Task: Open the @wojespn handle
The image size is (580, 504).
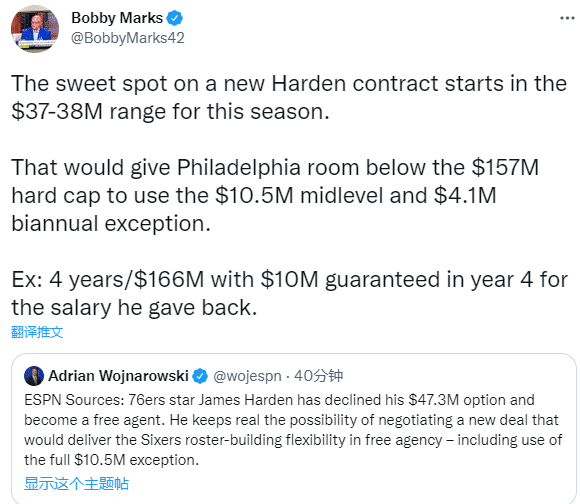Action: click(247, 376)
